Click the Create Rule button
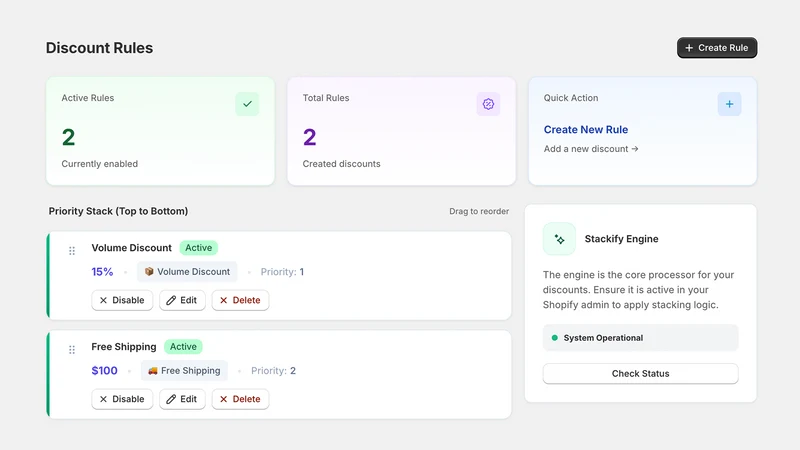This screenshot has width=800, height=450. (x=717, y=47)
